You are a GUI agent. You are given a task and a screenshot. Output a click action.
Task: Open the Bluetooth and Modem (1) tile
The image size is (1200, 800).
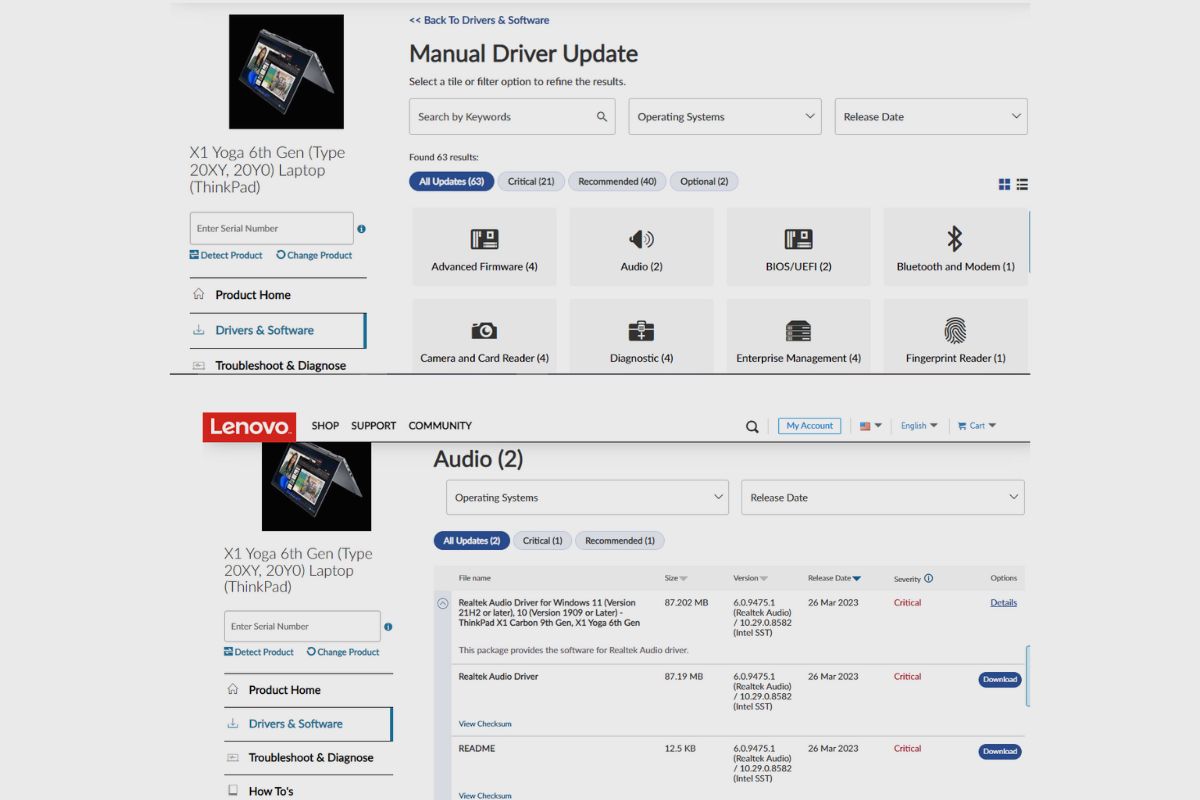tap(955, 247)
